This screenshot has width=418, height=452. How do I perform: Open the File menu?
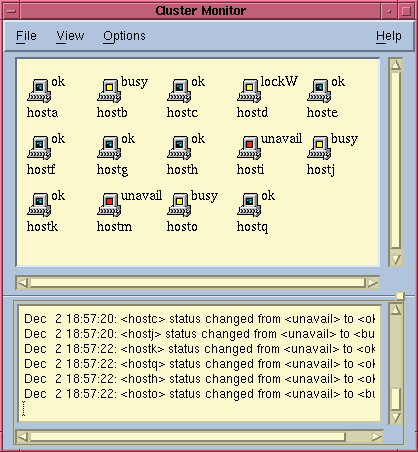coord(26,36)
